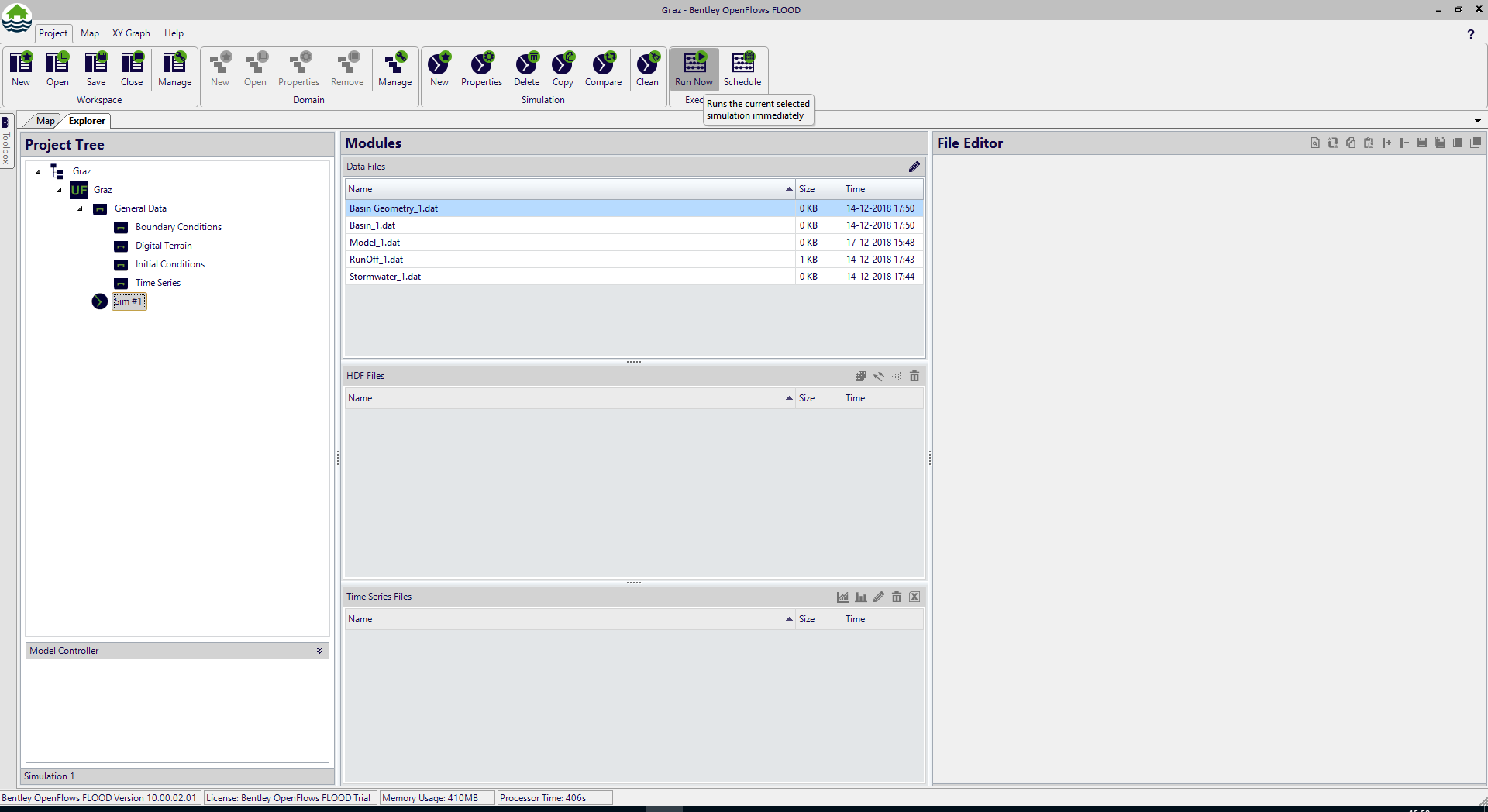This screenshot has height=812, width=1488.
Task: Schedule the simulation run
Action: (742, 69)
